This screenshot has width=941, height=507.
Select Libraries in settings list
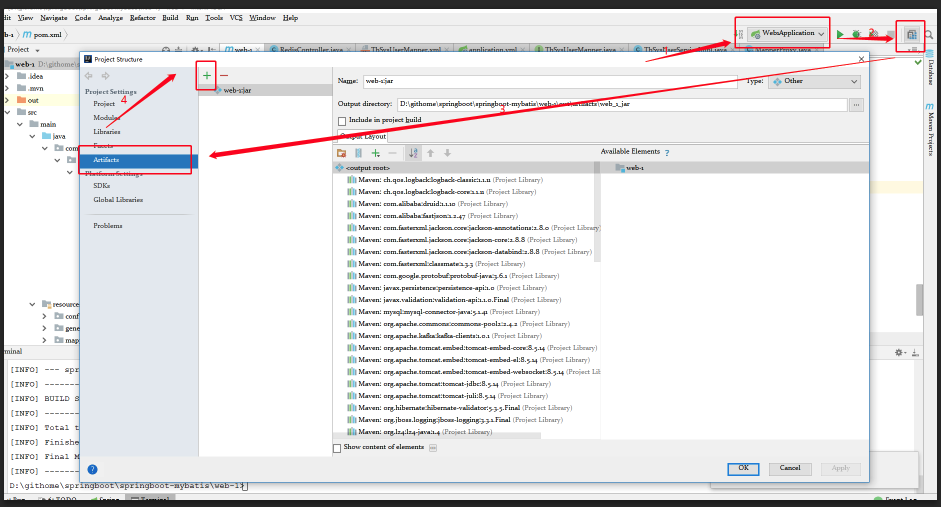click(x=107, y=131)
